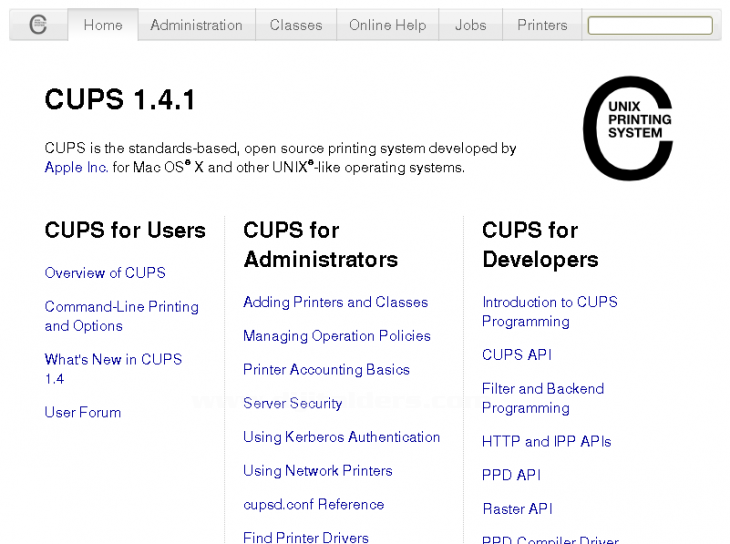730x544 pixels.
Task: Click the CUPS logo icon in navigation bar
Action: pos(38,25)
